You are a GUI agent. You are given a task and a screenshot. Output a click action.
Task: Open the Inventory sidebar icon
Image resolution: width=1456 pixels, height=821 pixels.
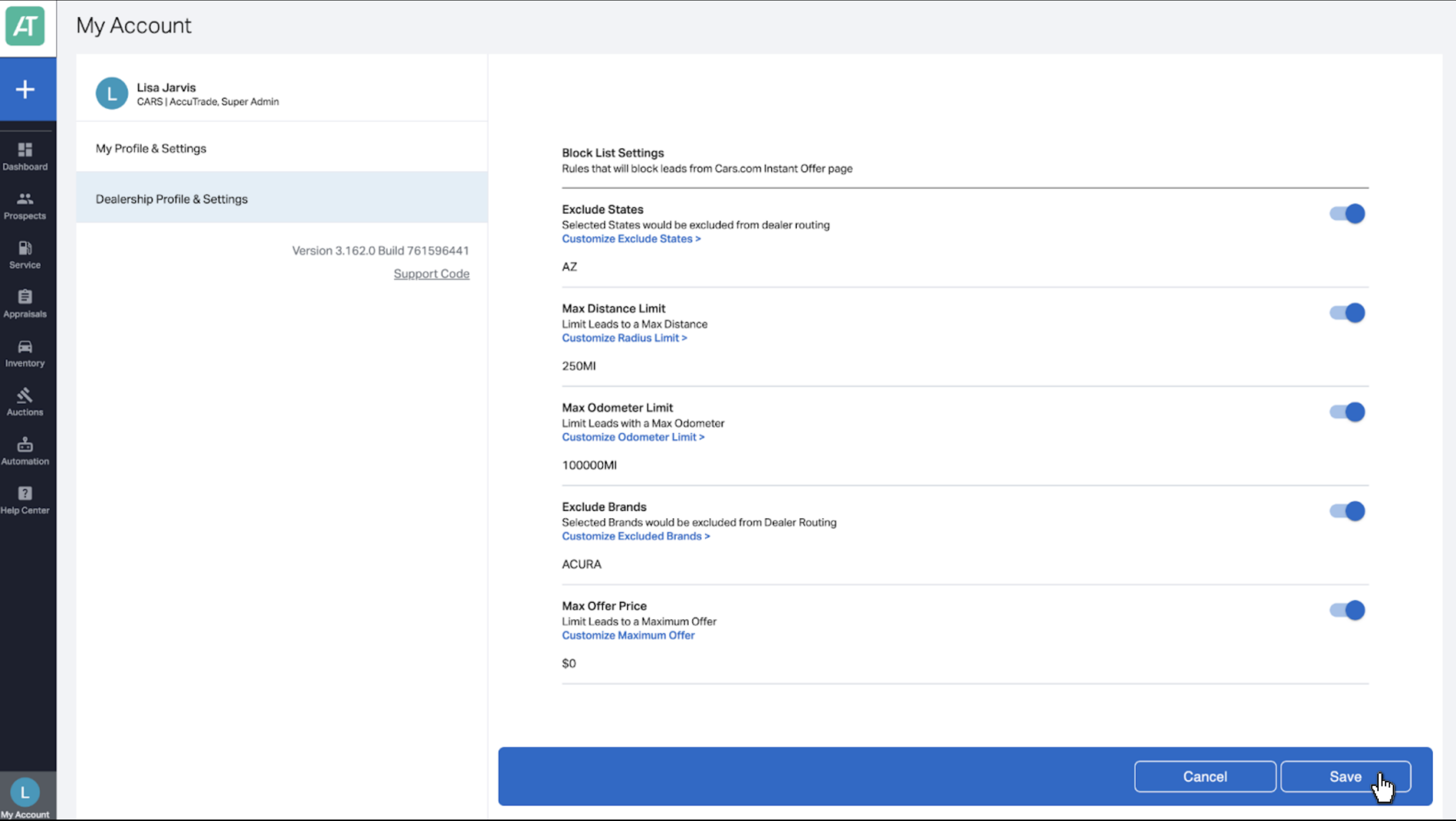25,353
